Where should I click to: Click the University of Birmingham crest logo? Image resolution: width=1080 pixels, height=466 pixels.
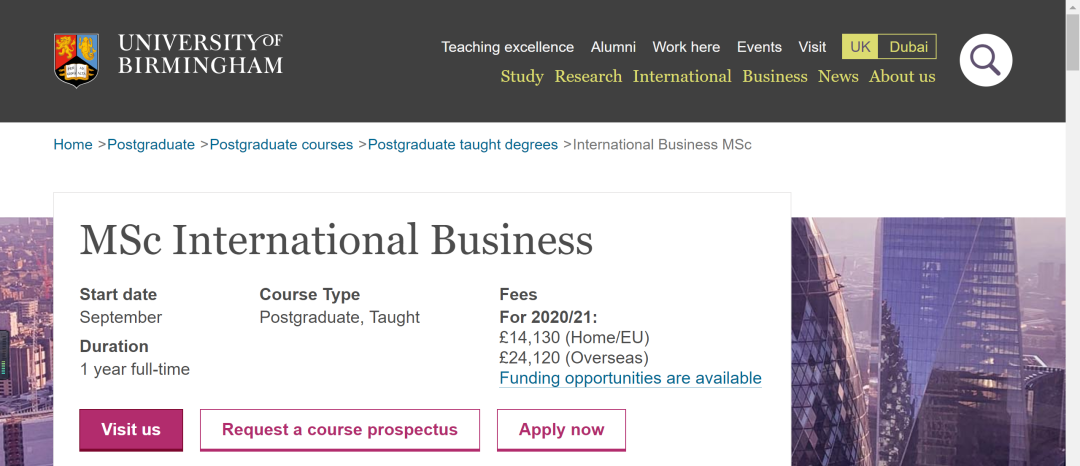point(76,61)
